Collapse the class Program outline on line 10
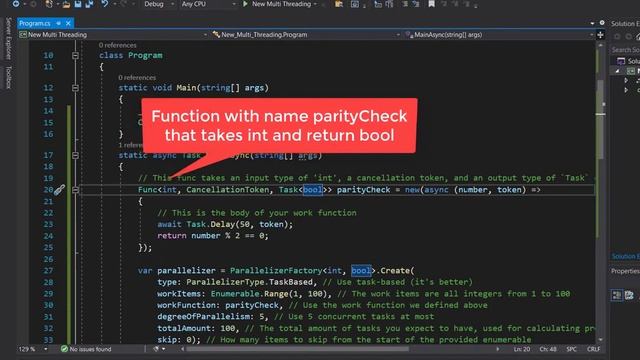Viewport: 640px width, 360px height. point(76,55)
